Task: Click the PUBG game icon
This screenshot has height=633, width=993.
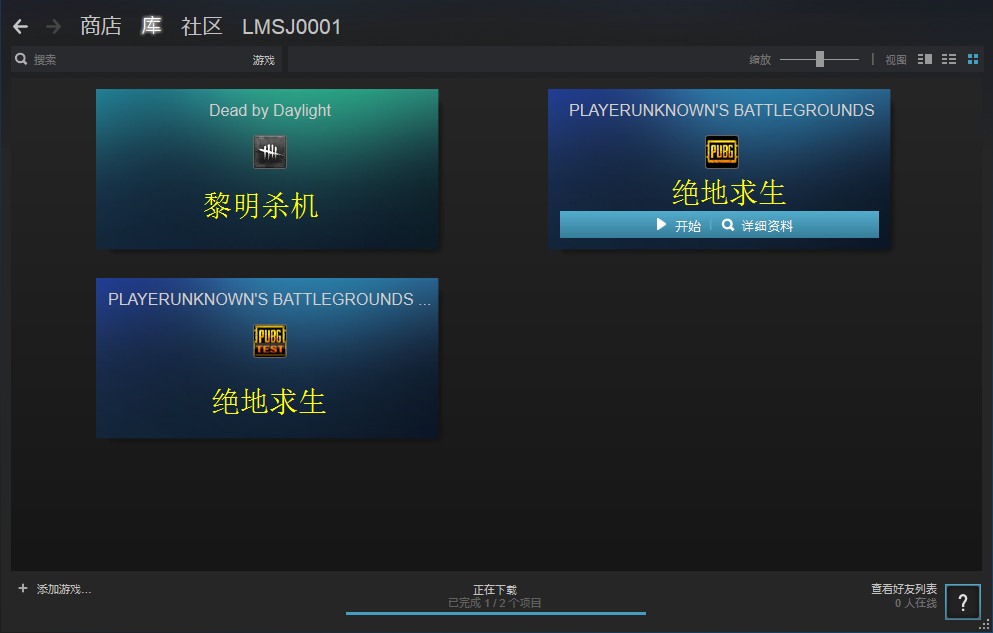Action: 722,152
